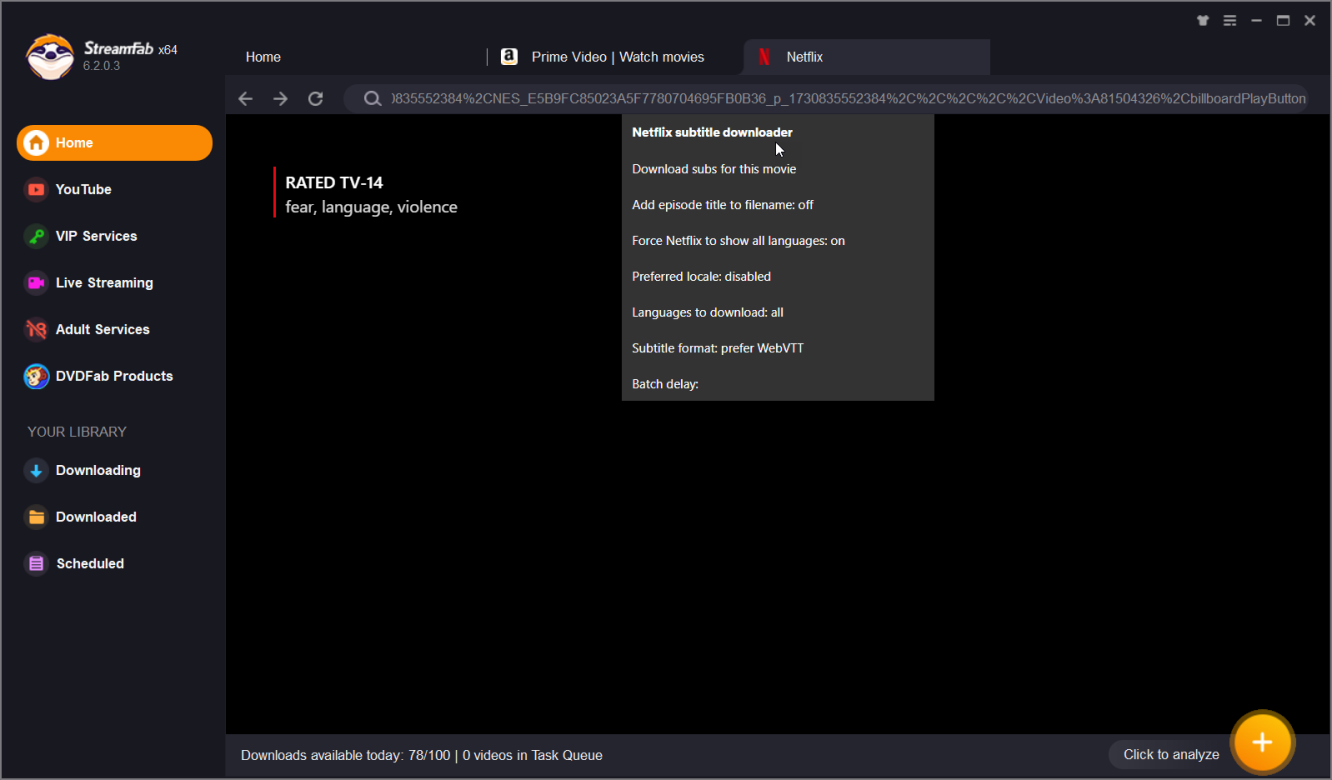
Task: Click the "Click to analyze" button
Action: 1171,755
